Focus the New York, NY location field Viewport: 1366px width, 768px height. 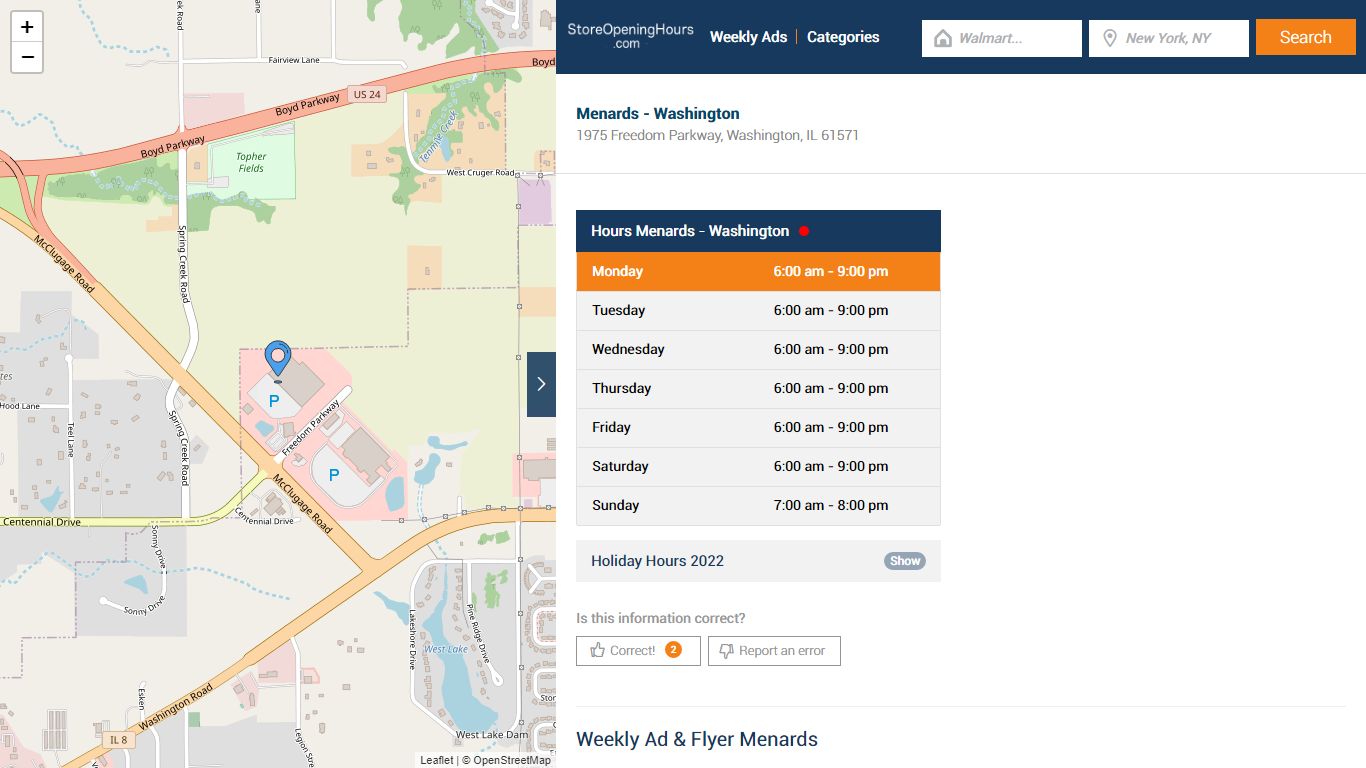tap(1169, 38)
